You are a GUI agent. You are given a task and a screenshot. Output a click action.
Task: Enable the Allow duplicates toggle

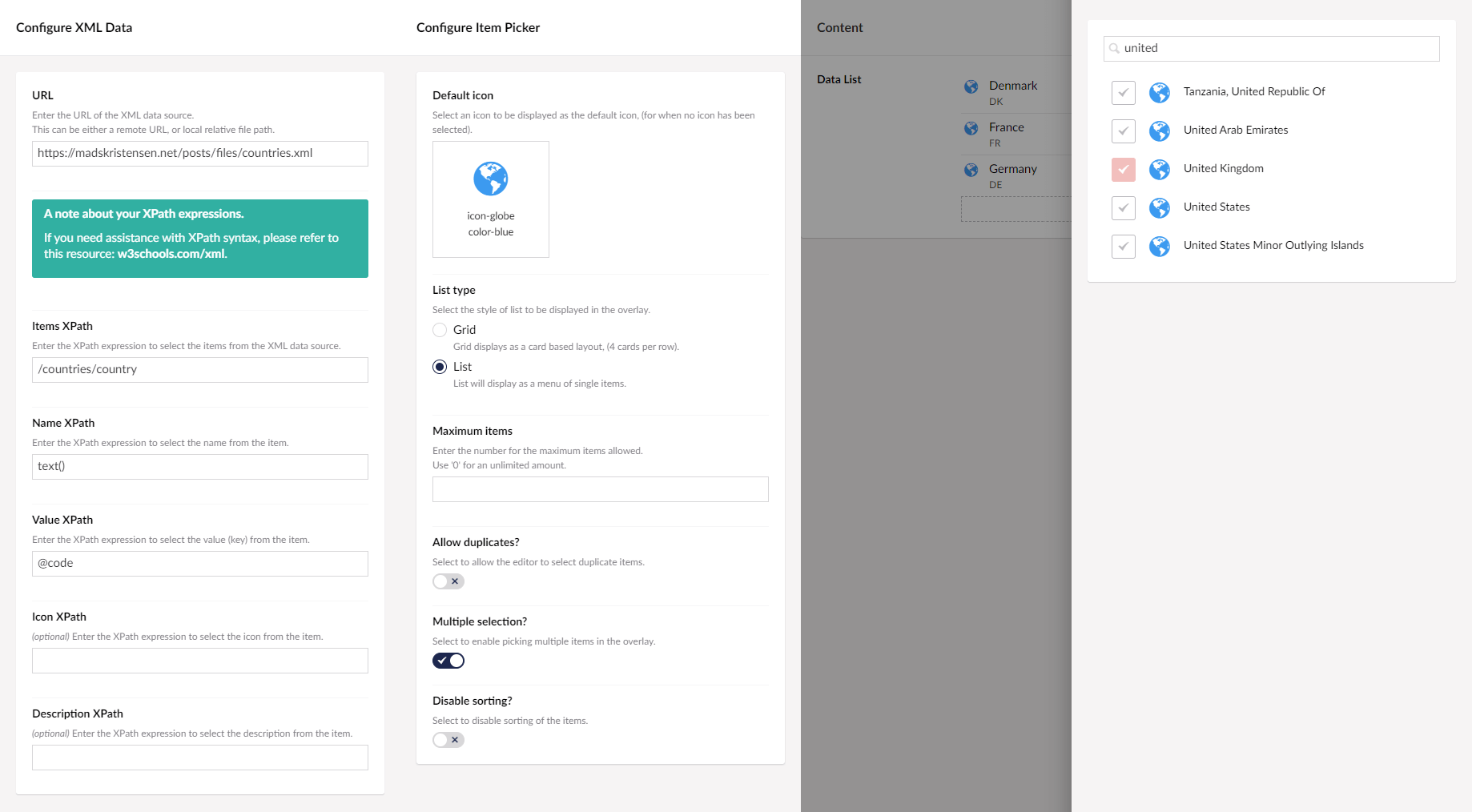448,581
